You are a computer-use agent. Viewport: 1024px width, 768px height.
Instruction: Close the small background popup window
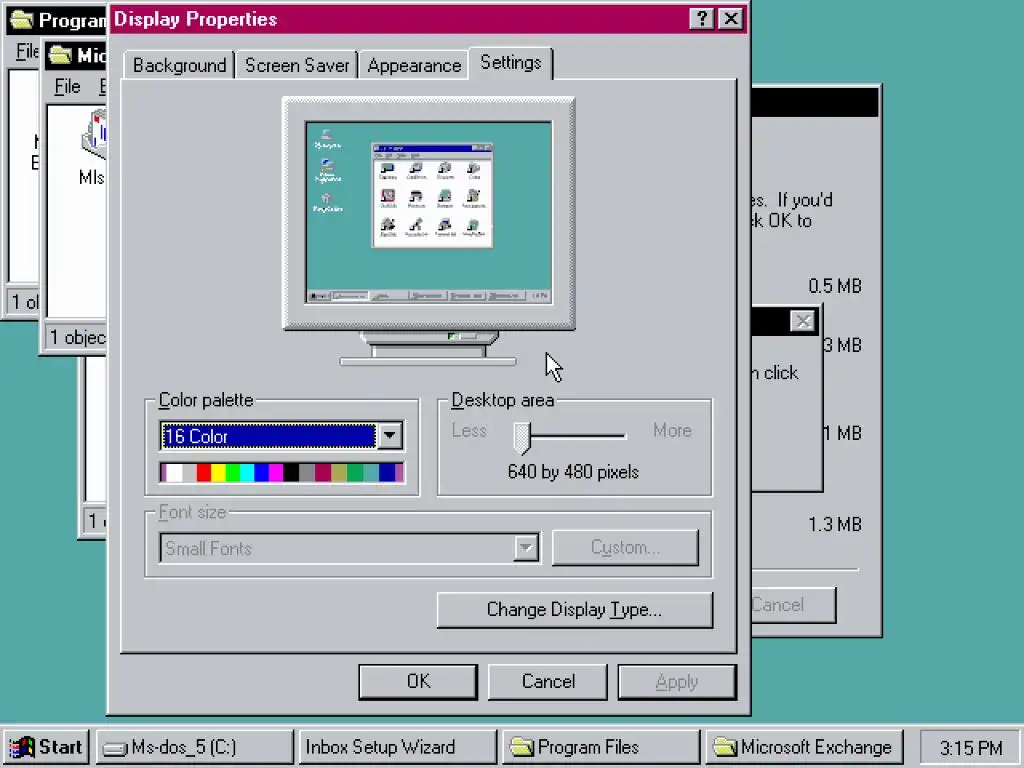[803, 321]
